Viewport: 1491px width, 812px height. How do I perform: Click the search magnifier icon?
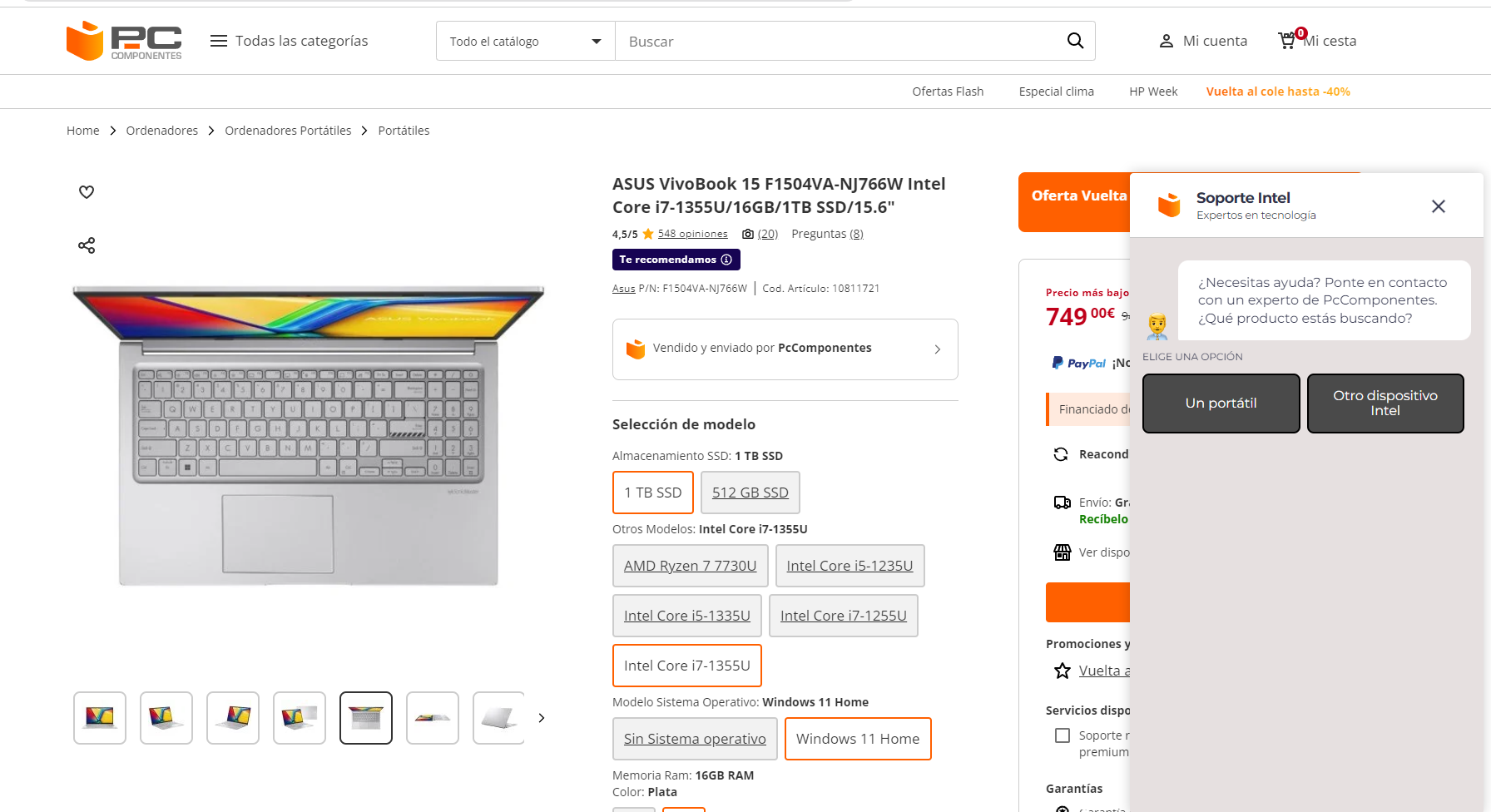(1075, 41)
